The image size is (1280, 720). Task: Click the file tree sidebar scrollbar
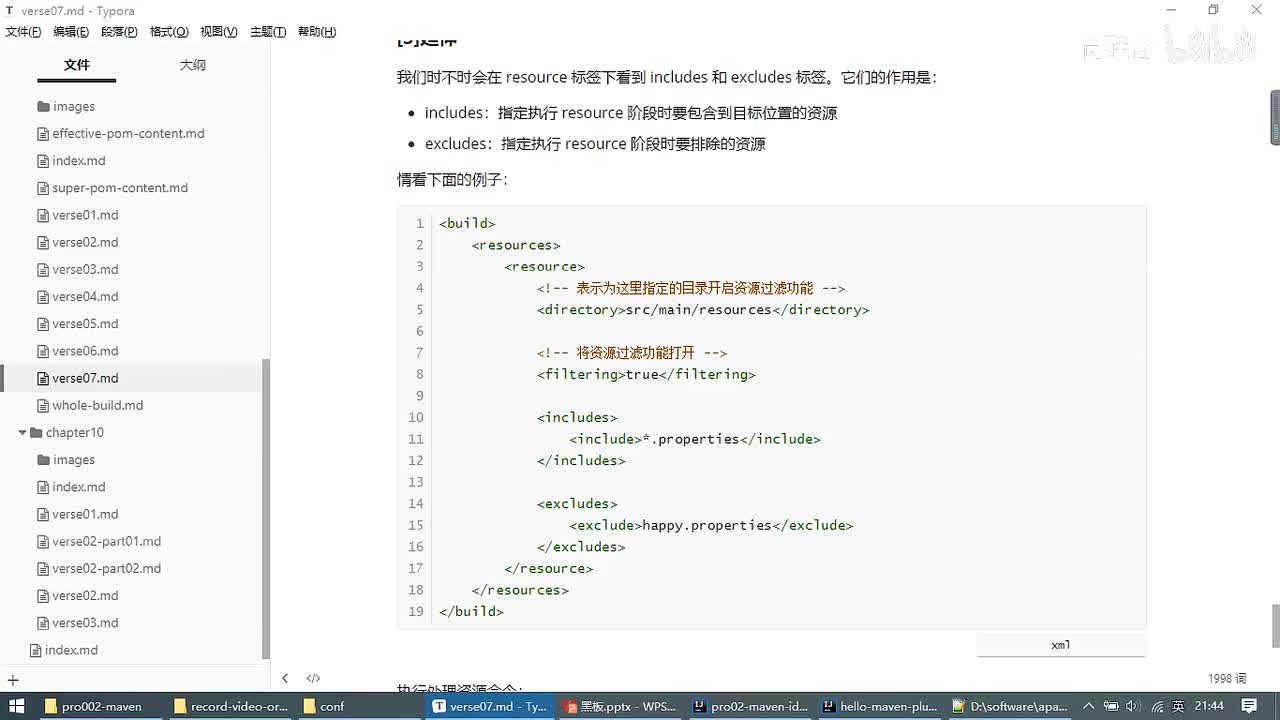[266, 510]
